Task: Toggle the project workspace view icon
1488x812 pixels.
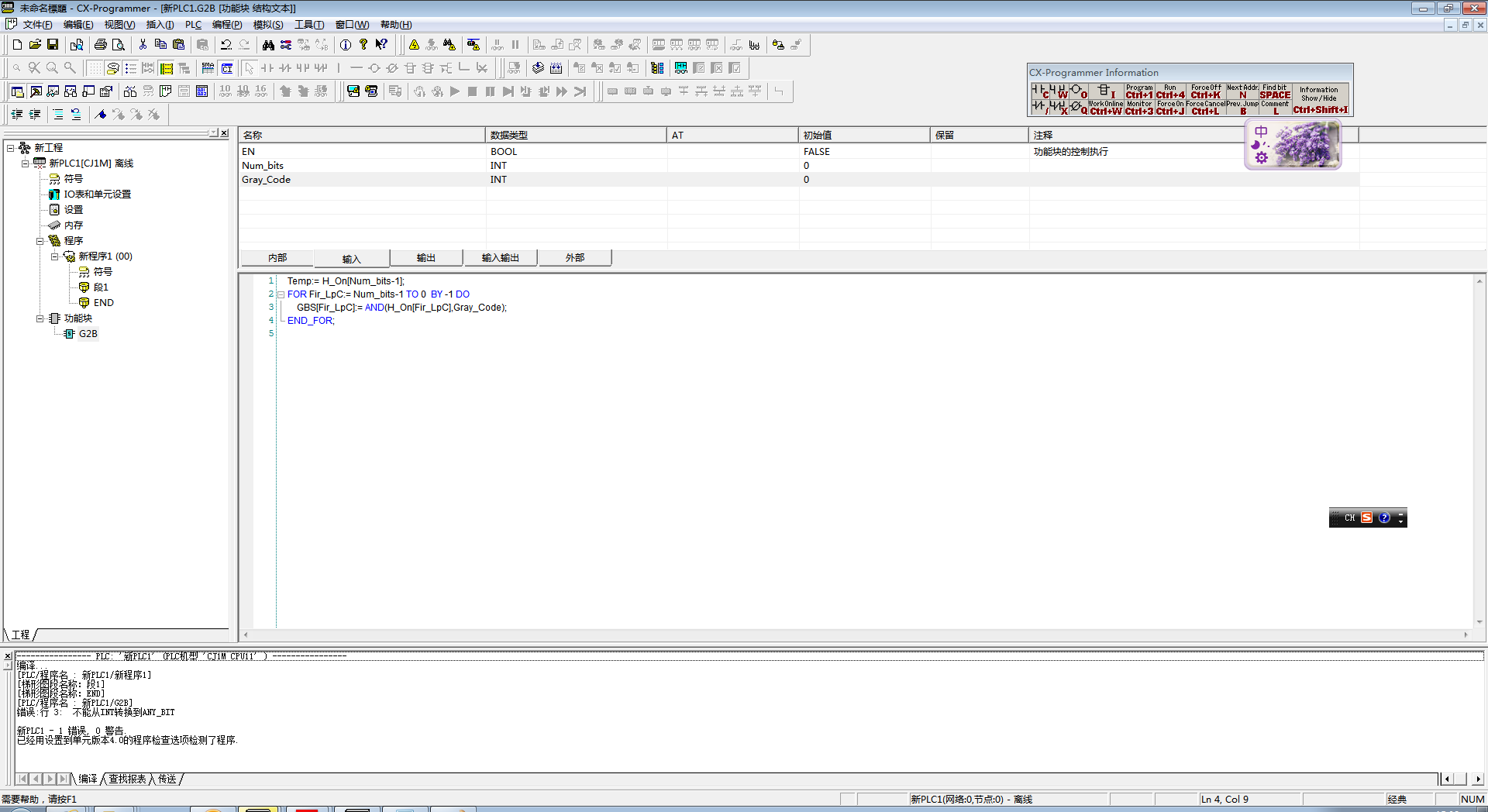Action: point(17,91)
